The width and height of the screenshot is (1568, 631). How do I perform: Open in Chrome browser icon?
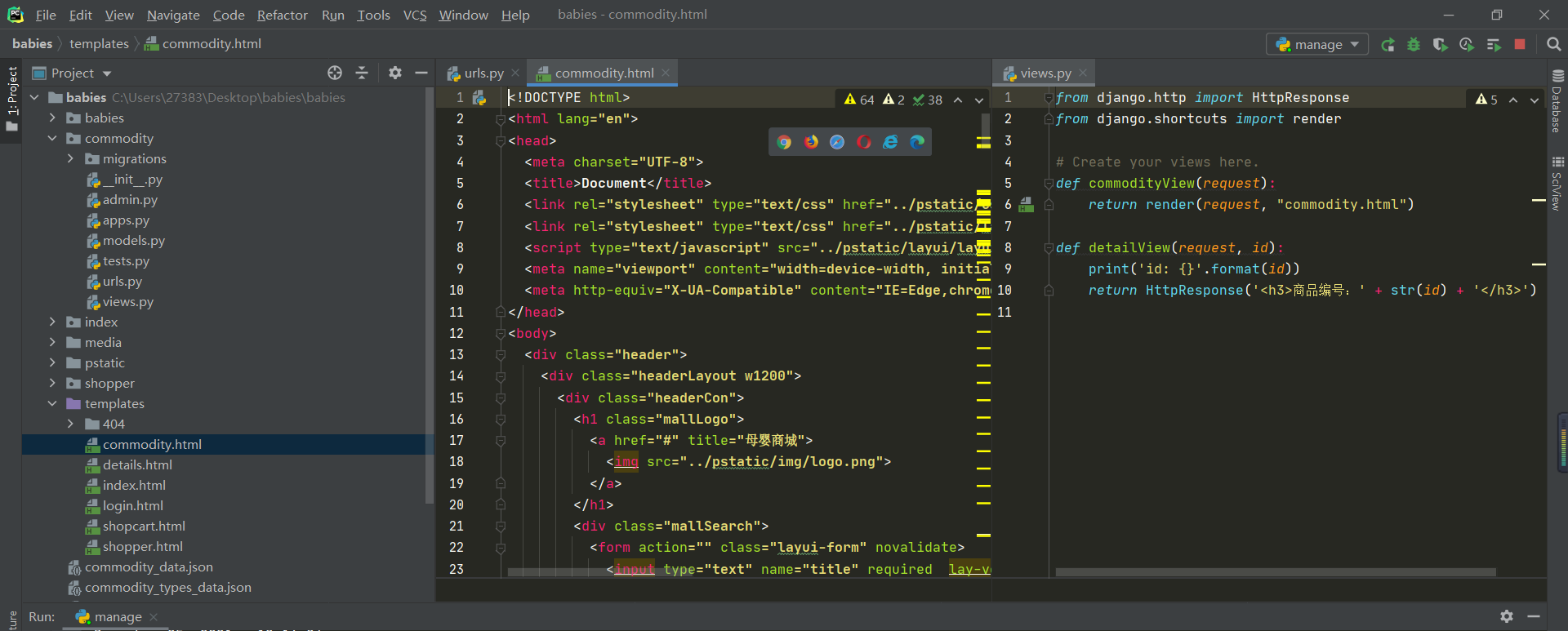[784, 142]
